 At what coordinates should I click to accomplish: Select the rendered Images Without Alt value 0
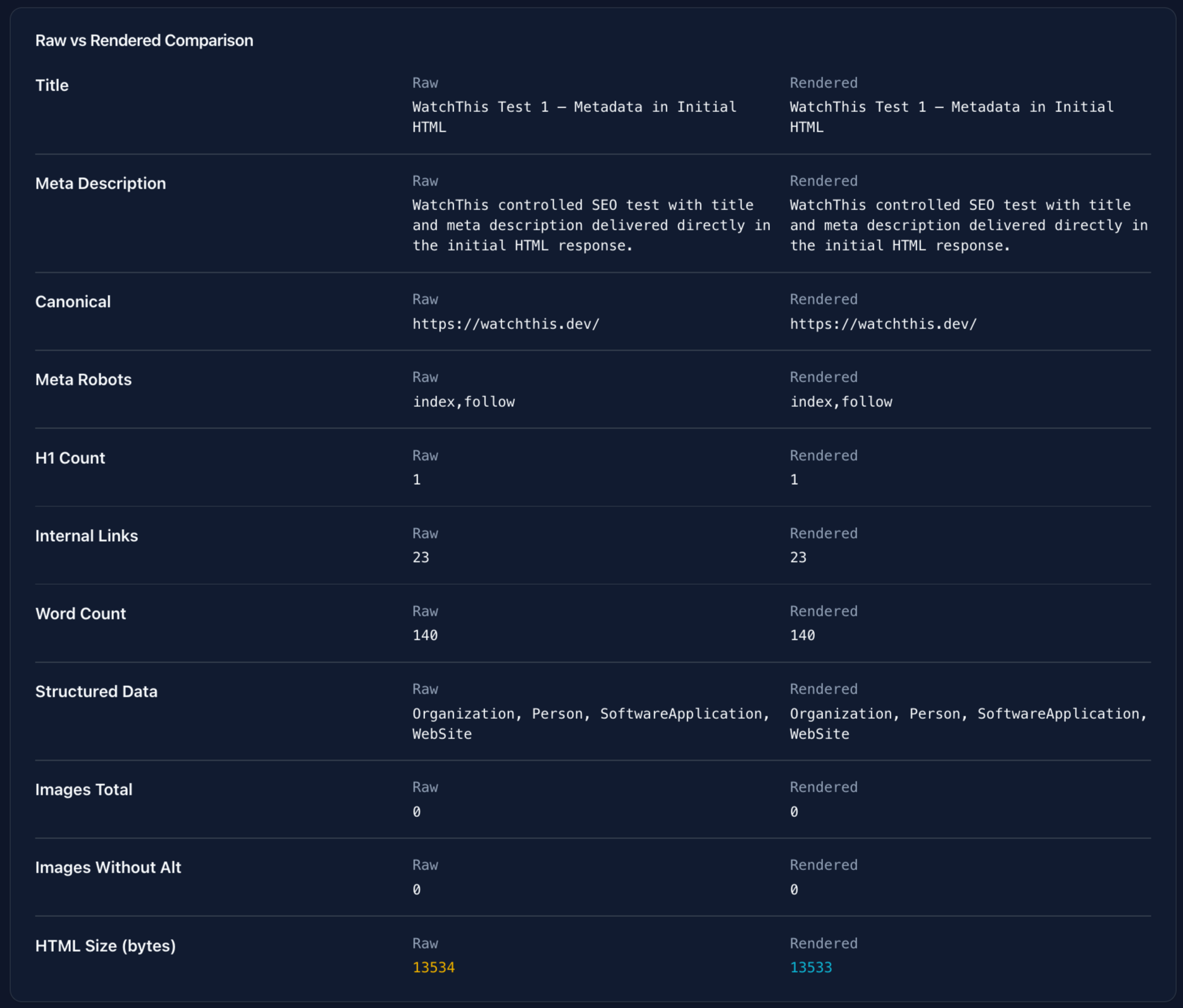[x=794, y=890]
